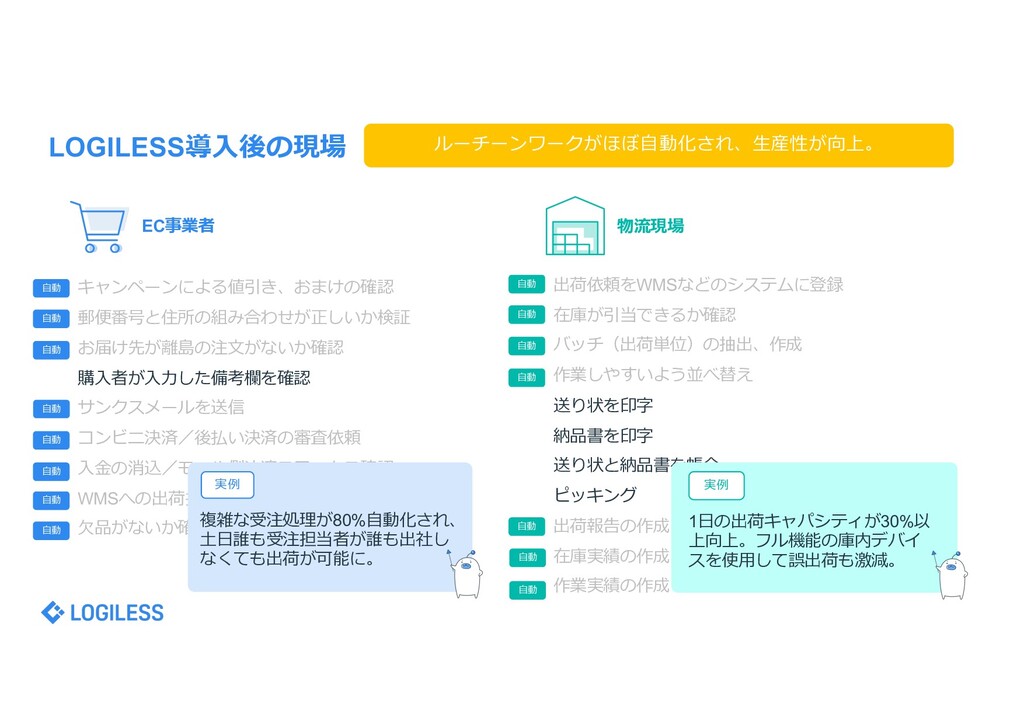
Task: Click the mascot character on the teal 実例 box
Action: tap(951, 574)
